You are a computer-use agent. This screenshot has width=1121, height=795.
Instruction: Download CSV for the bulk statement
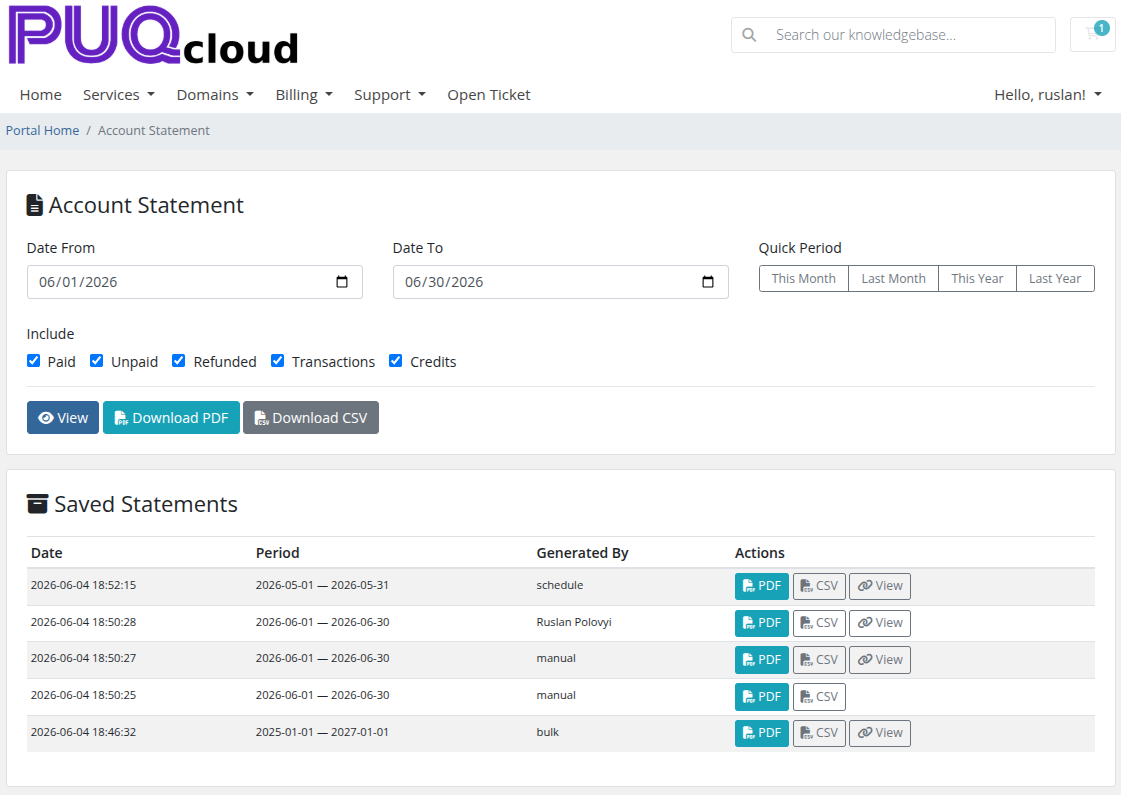tap(819, 734)
